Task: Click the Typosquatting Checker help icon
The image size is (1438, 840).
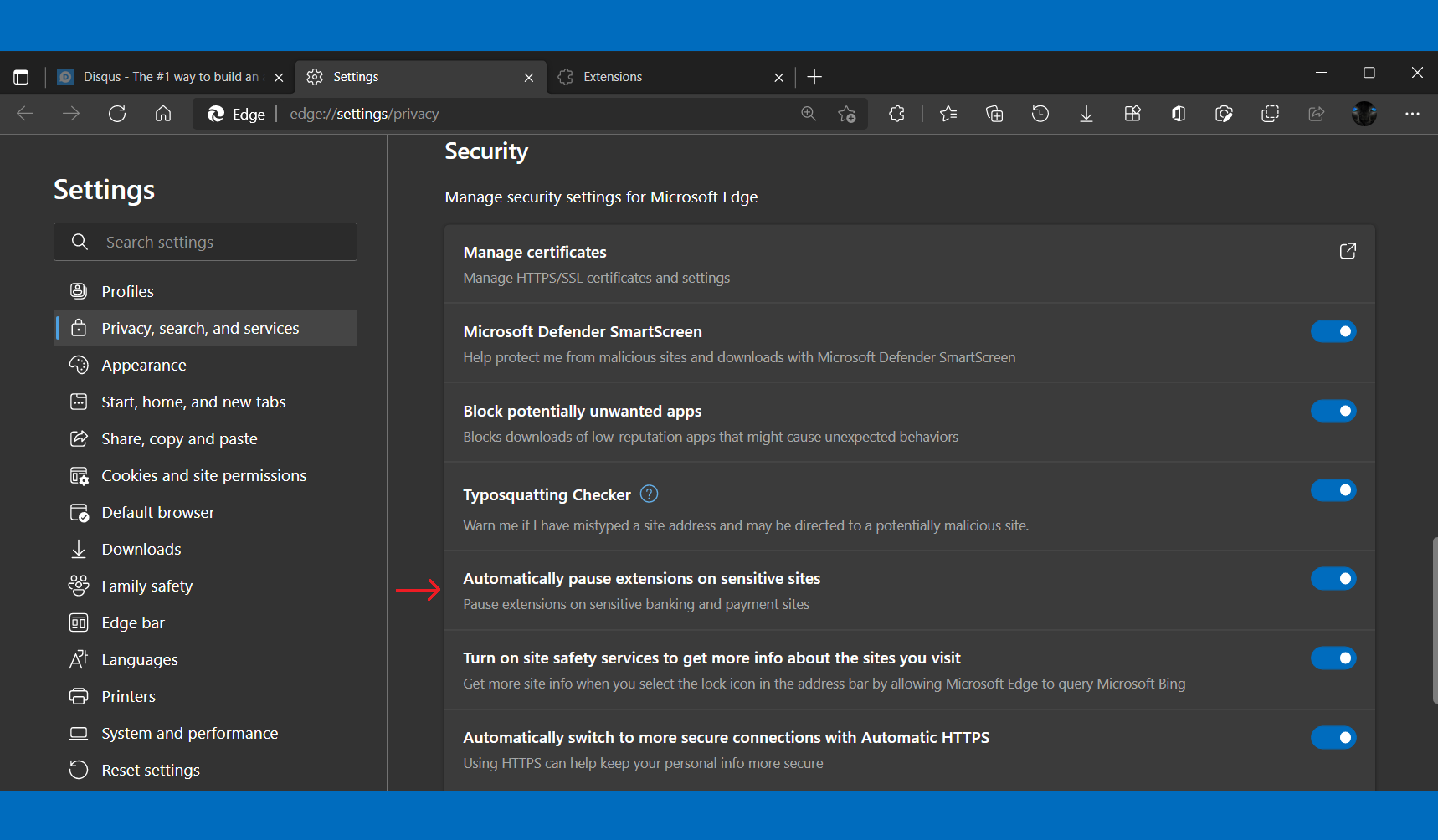Action: click(649, 494)
